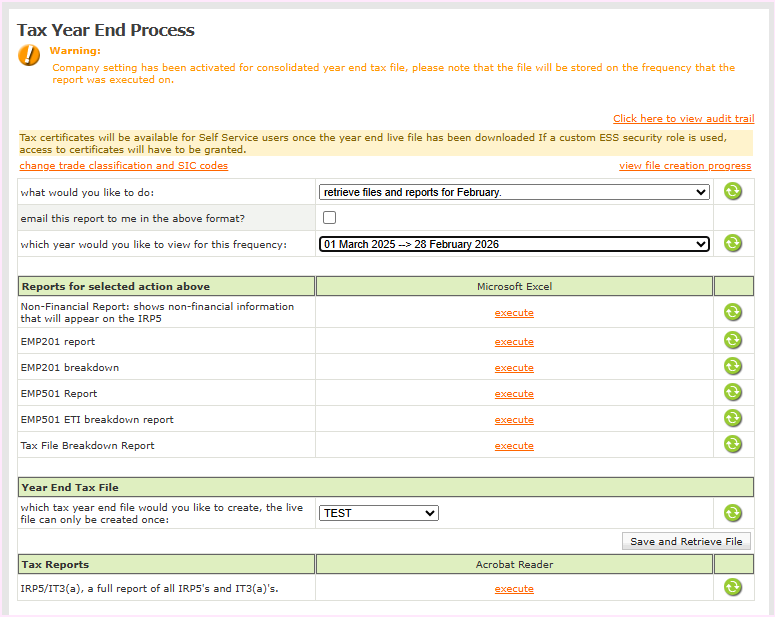Execute the EMP501 Report in Excel
Image resolution: width=775 pixels, height=617 pixels.
point(514,394)
